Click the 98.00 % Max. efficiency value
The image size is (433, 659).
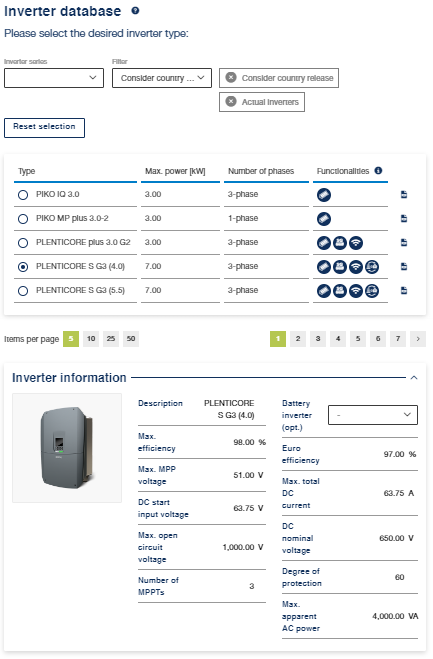coord(250,442)
